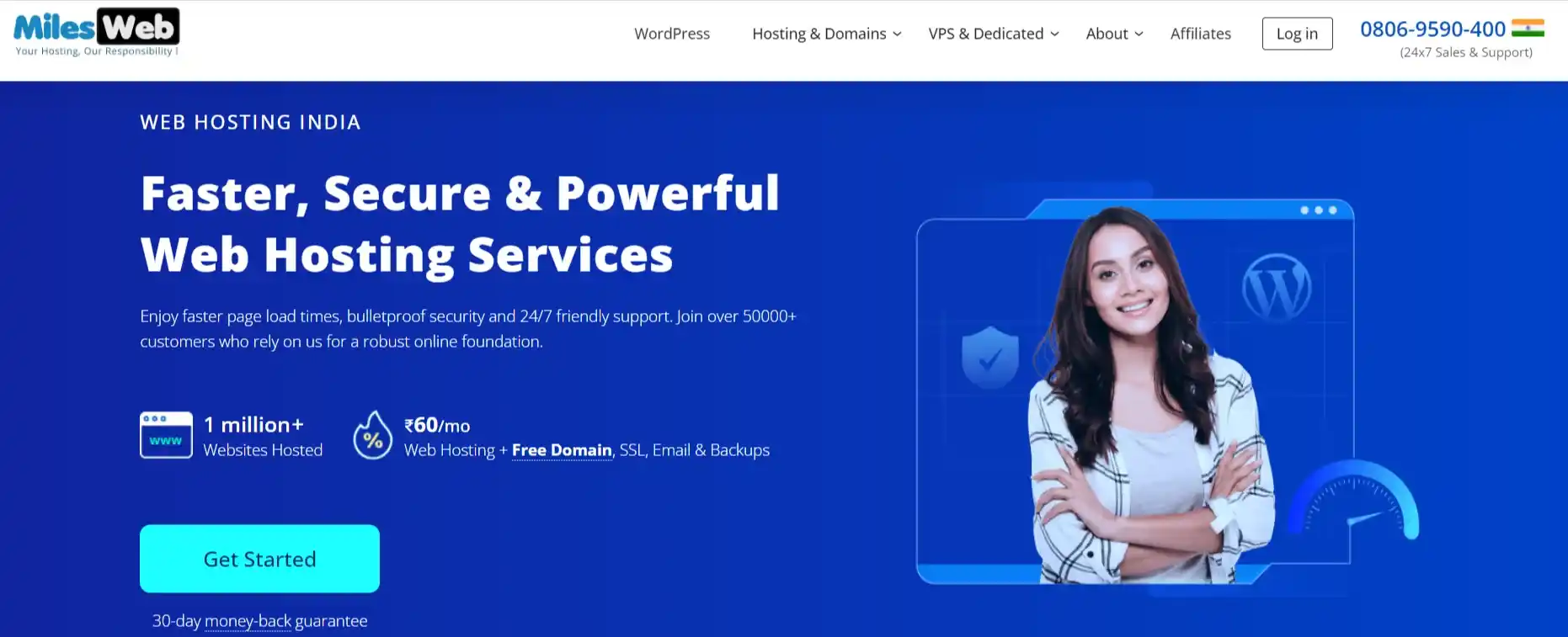Click the three dots on illustrated browser window

[x=1319, y=210]
